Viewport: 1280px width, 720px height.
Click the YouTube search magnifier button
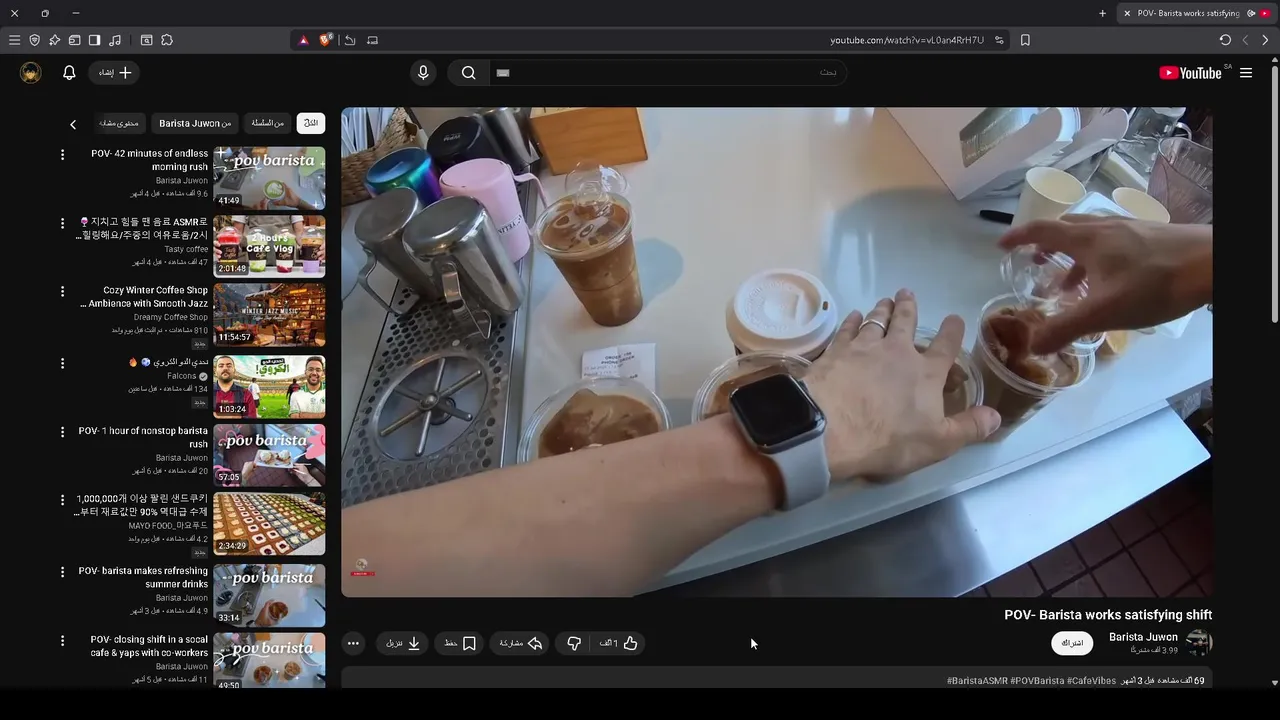468,72
